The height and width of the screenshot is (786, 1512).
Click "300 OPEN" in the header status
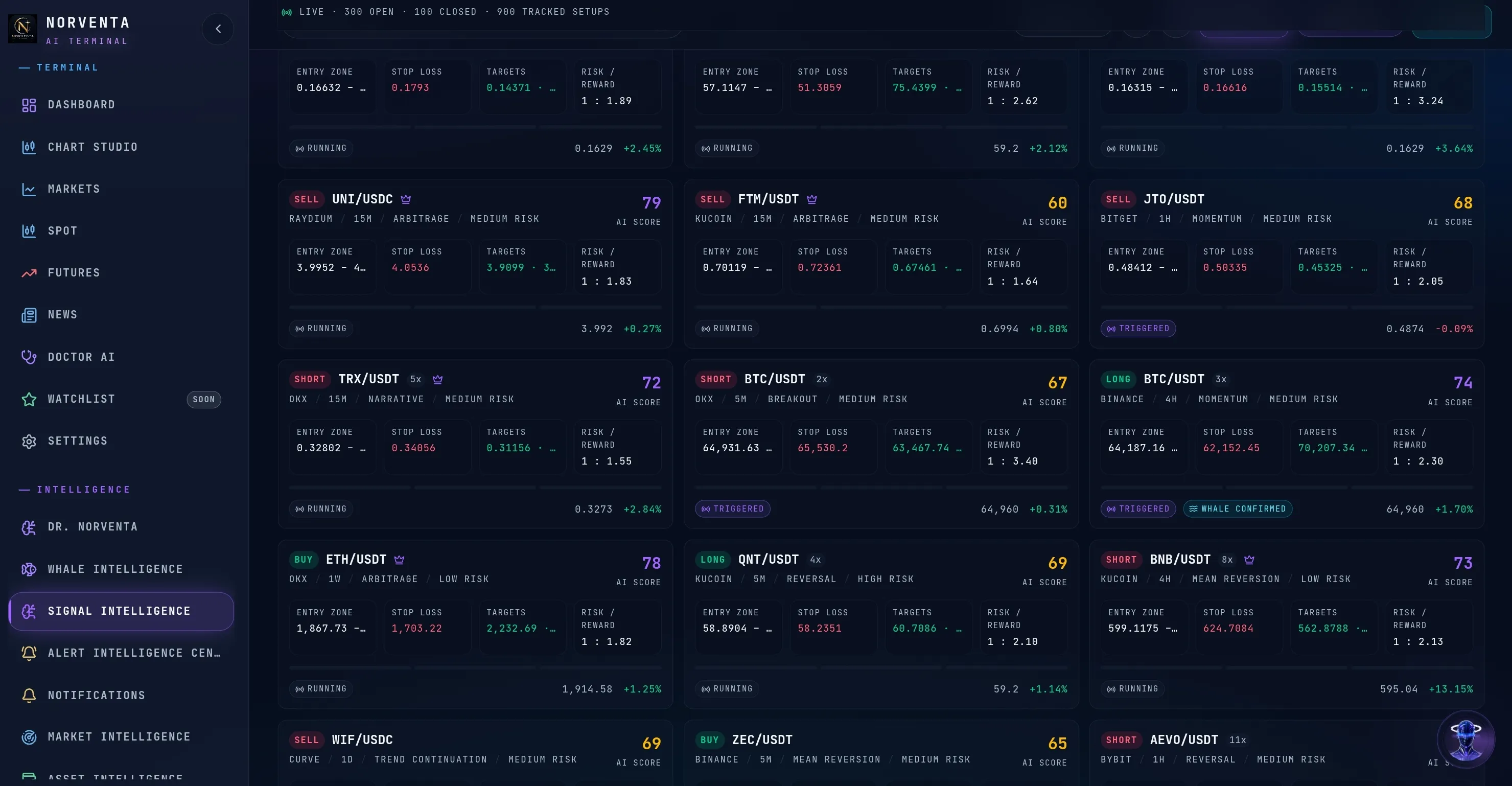pos(369,12)
